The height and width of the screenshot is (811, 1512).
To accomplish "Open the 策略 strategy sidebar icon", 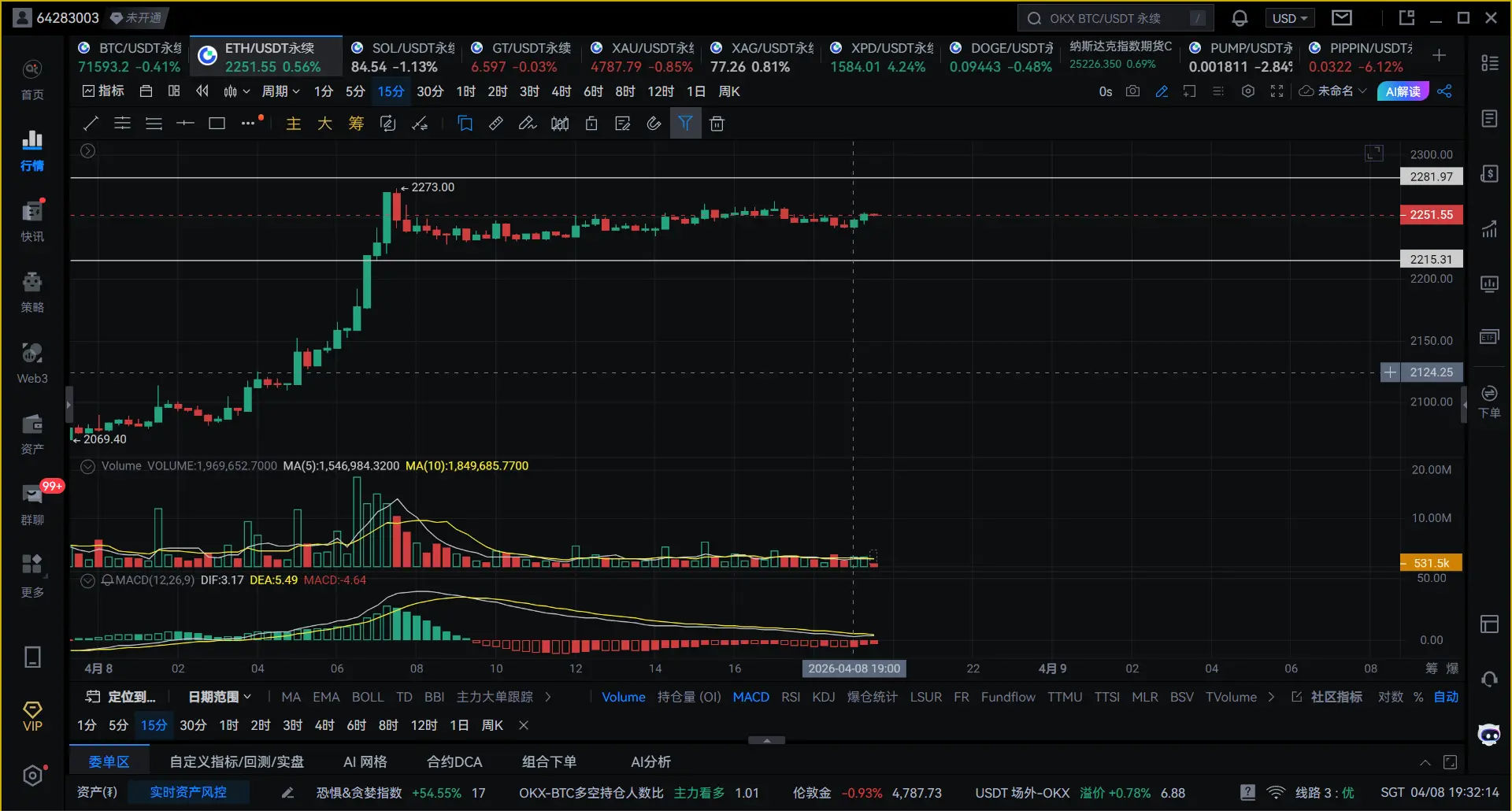I will [x=32, y=292].
